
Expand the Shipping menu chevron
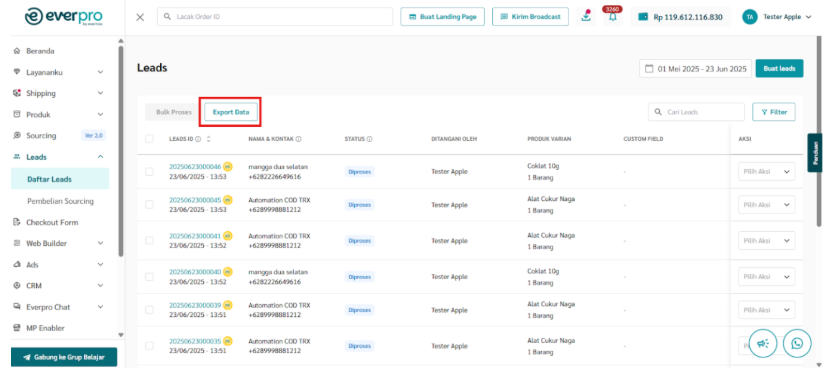click(100, 93)
